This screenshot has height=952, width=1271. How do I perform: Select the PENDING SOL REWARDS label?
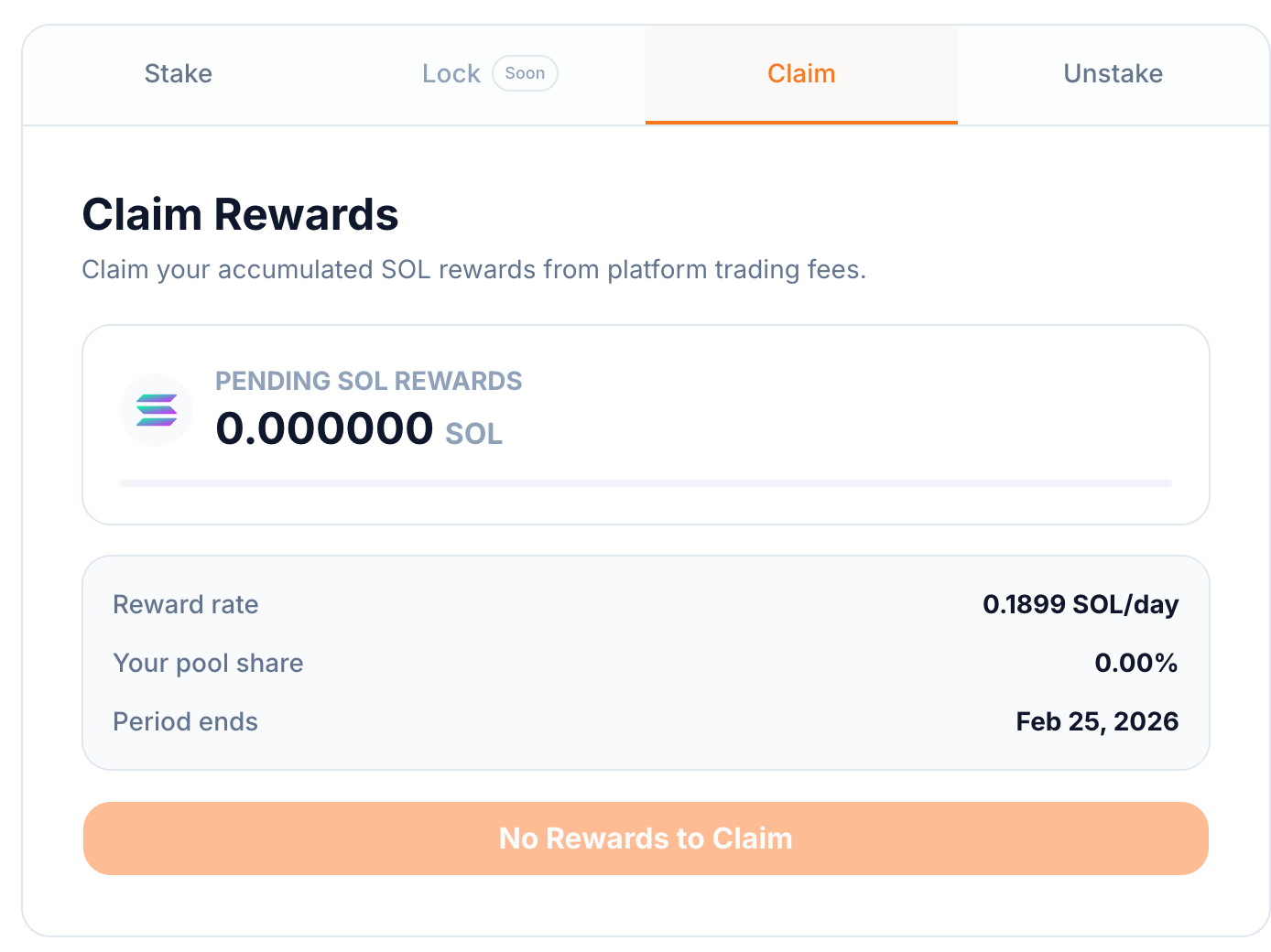[368, 381]
